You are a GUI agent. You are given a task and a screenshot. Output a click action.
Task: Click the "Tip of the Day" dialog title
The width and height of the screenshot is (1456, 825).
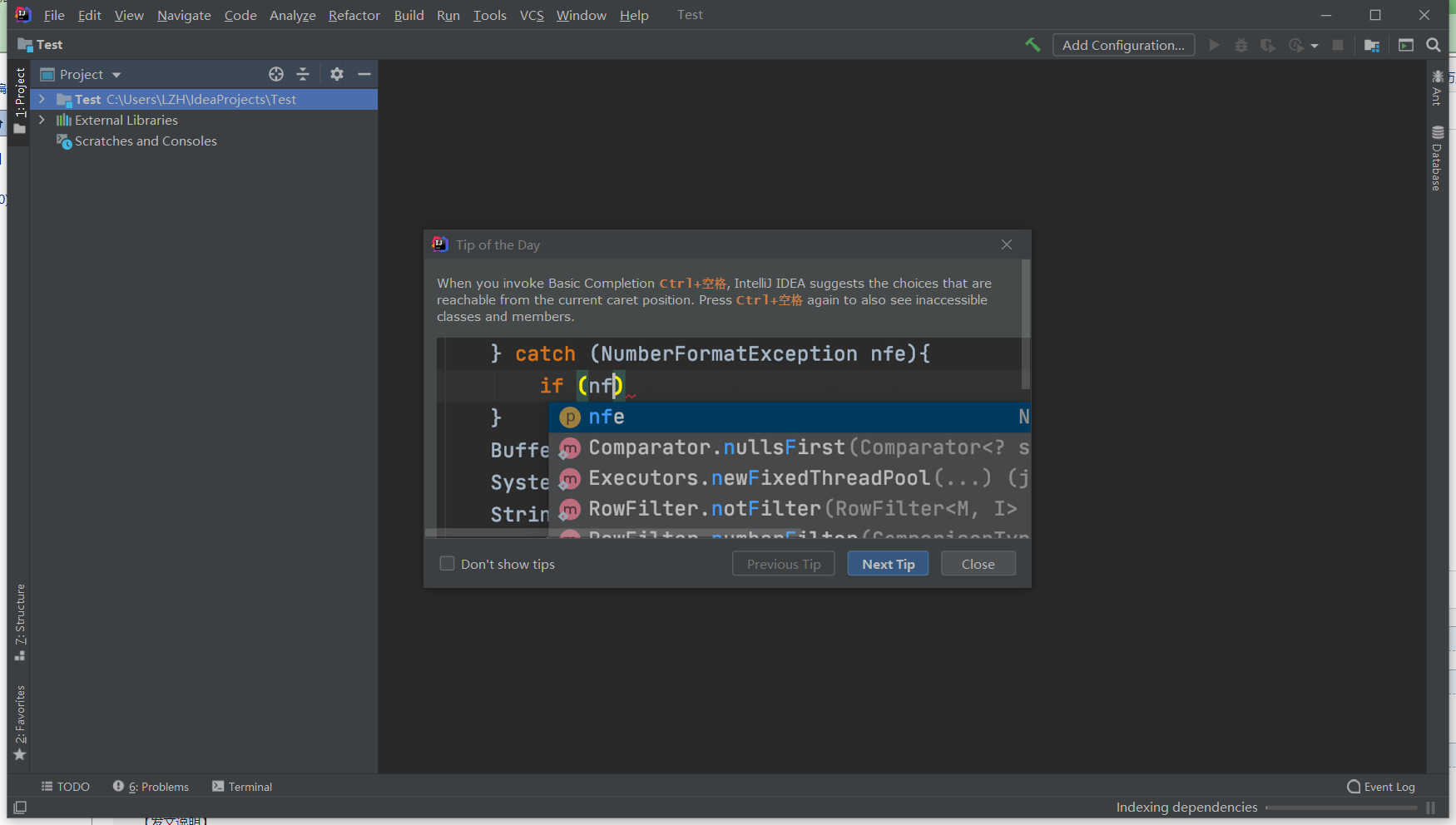pyautogui.click(x=498, y=245)
